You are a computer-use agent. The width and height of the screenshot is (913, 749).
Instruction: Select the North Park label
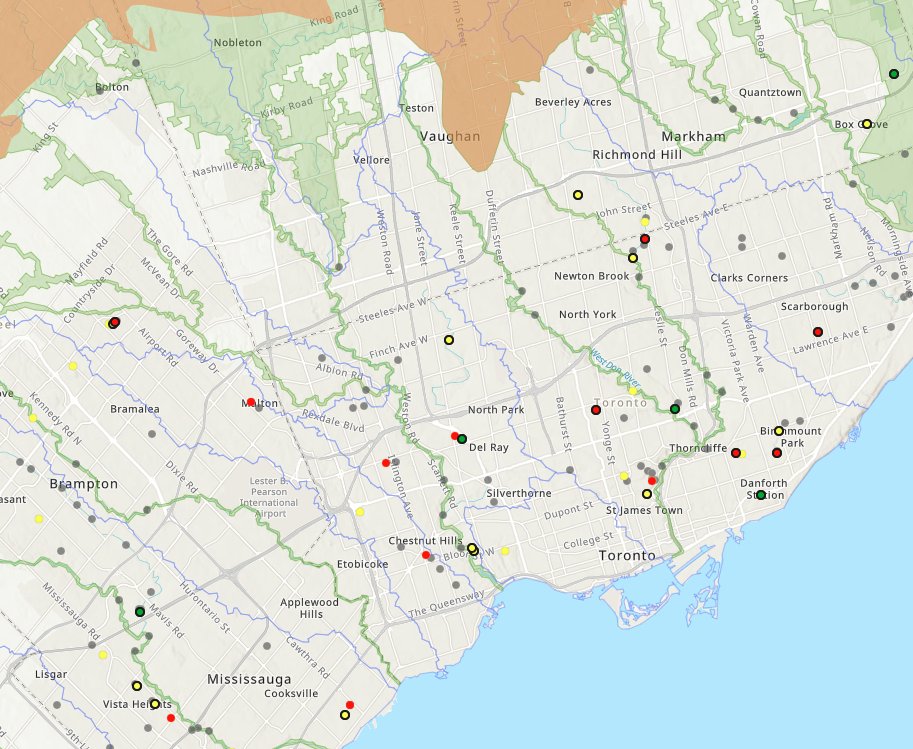pos(496,410)
